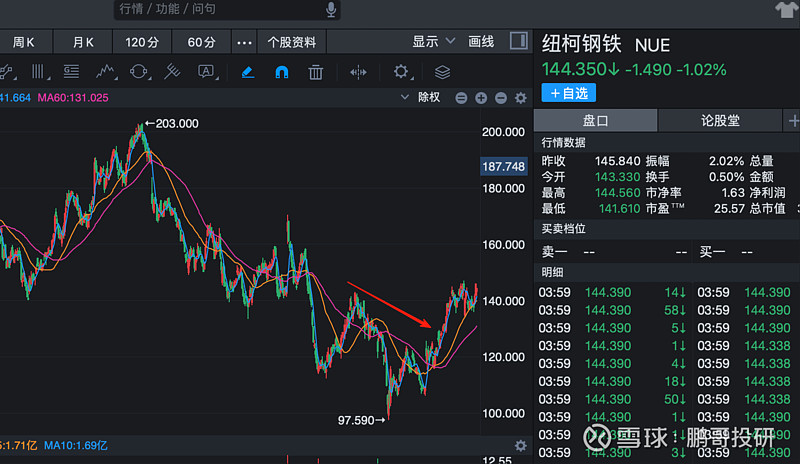Screen dimensions: 800x464
Task: Switch to 60分 period
Action: pos(202,42)
